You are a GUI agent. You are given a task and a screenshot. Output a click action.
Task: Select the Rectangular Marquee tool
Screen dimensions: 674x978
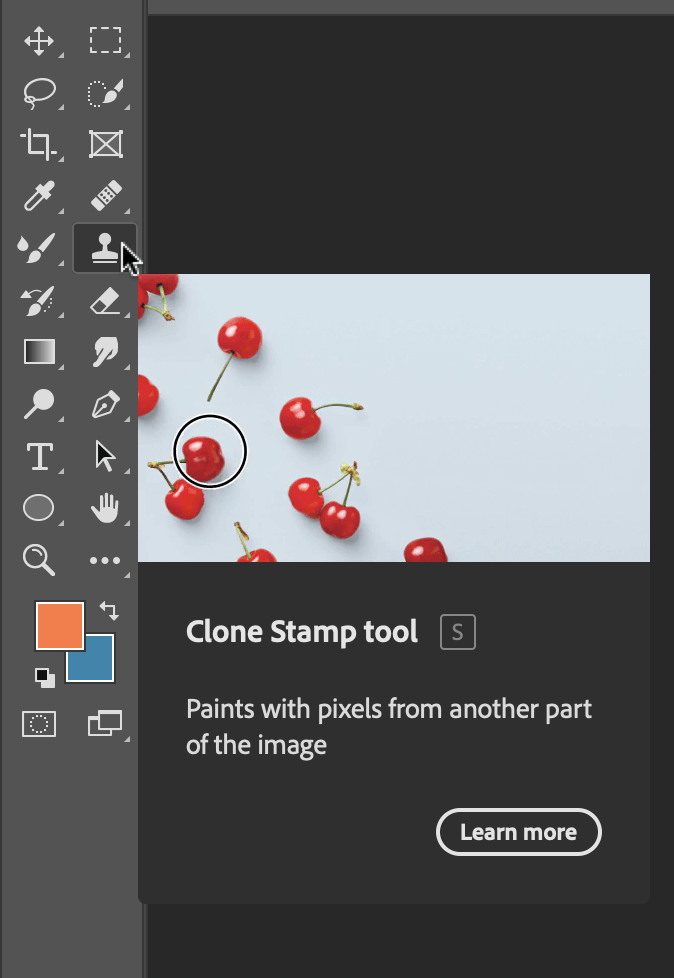coord(105,40)
